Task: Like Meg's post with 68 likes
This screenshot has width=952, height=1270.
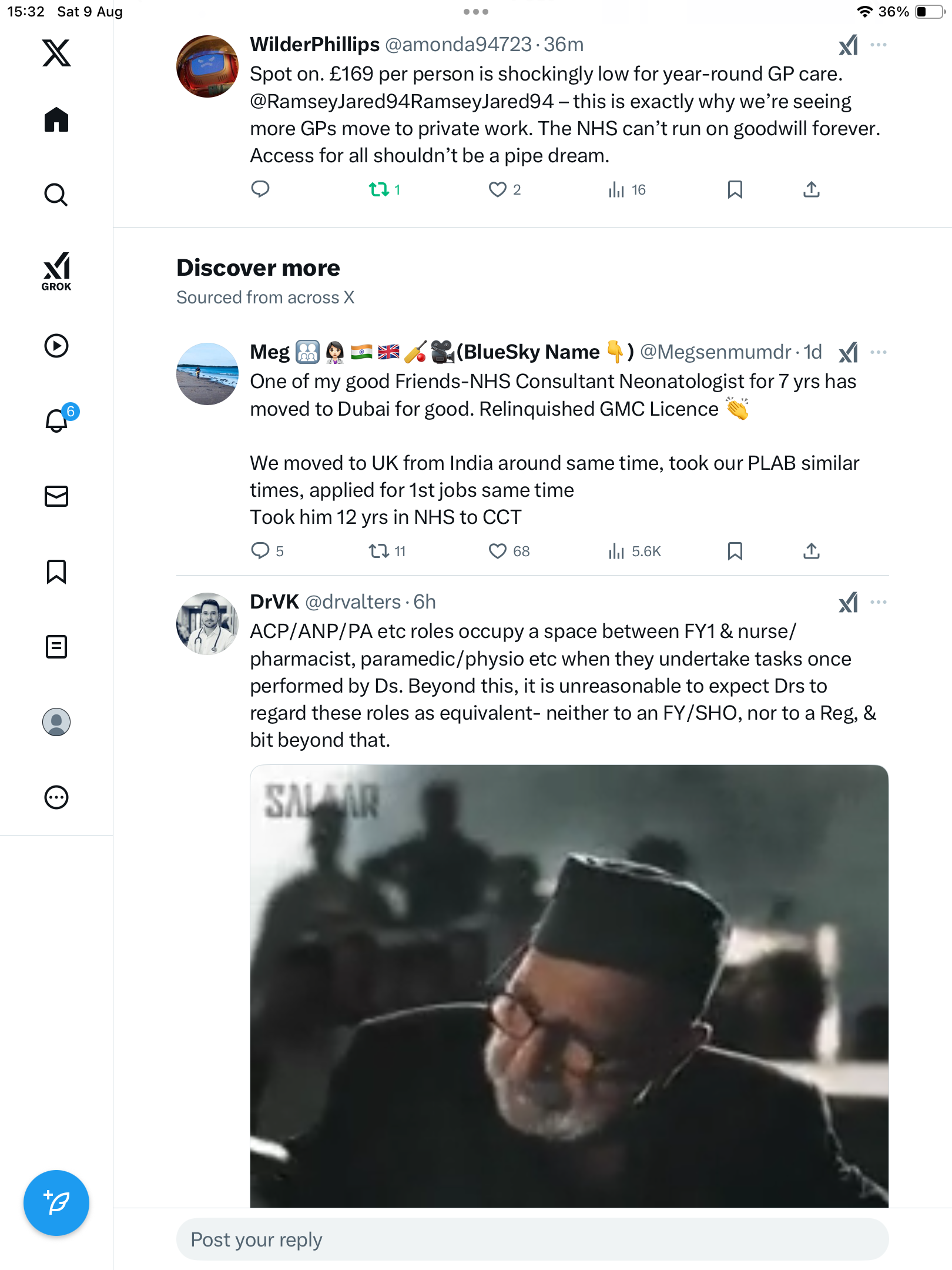Action: pyautogui.click(x=498, y=551)
